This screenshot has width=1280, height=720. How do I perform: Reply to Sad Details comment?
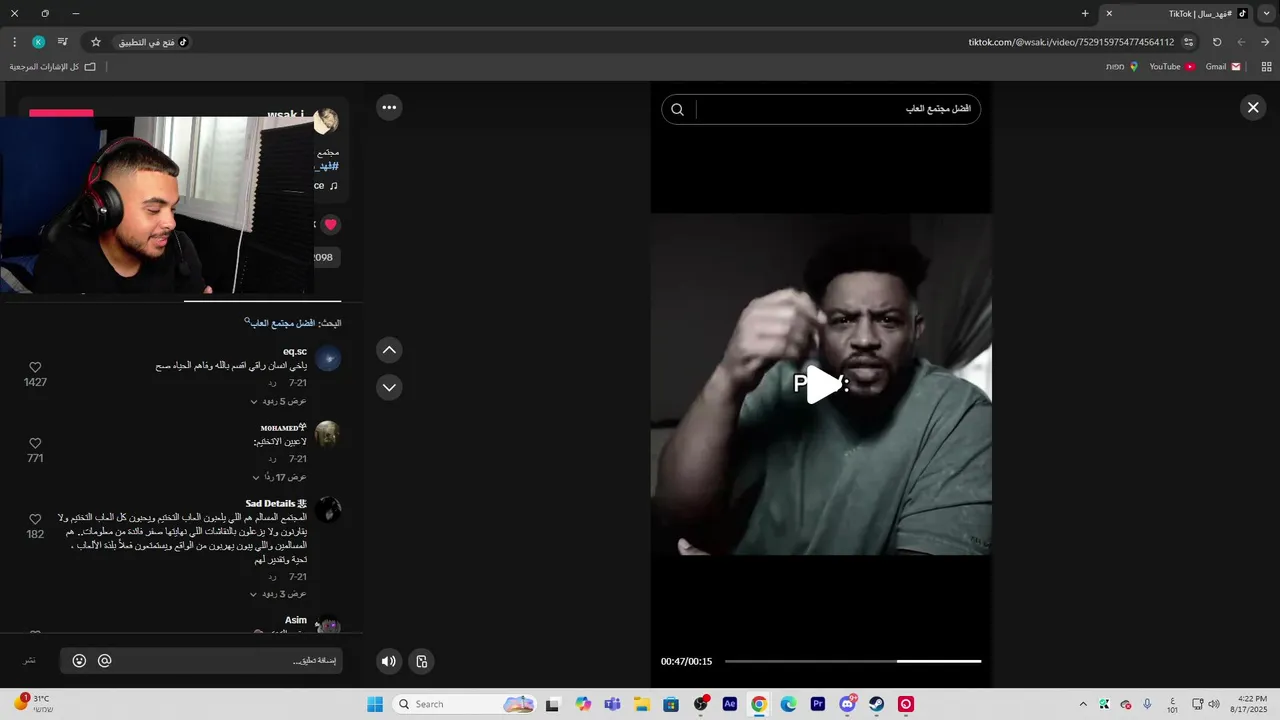[272, 577]
